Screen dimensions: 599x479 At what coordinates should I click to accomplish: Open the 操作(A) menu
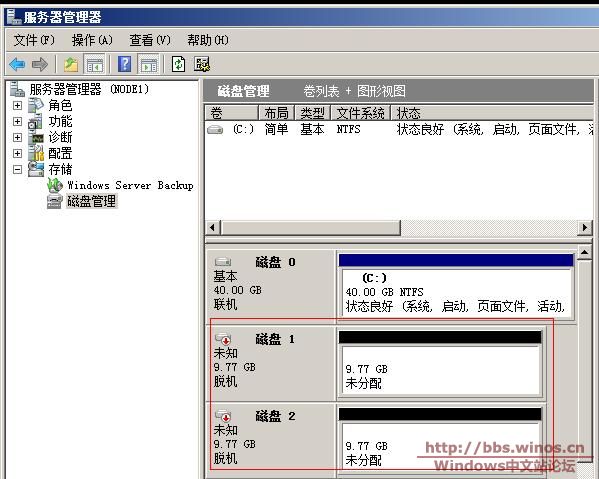click(x=92, y=40)
